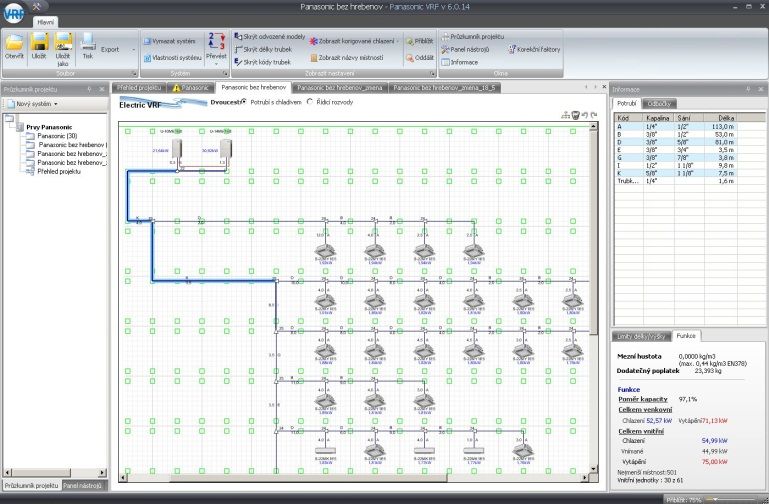Click Celkem vnitřní link
This screenshot has height=504, width=769.
coord(641,431)
